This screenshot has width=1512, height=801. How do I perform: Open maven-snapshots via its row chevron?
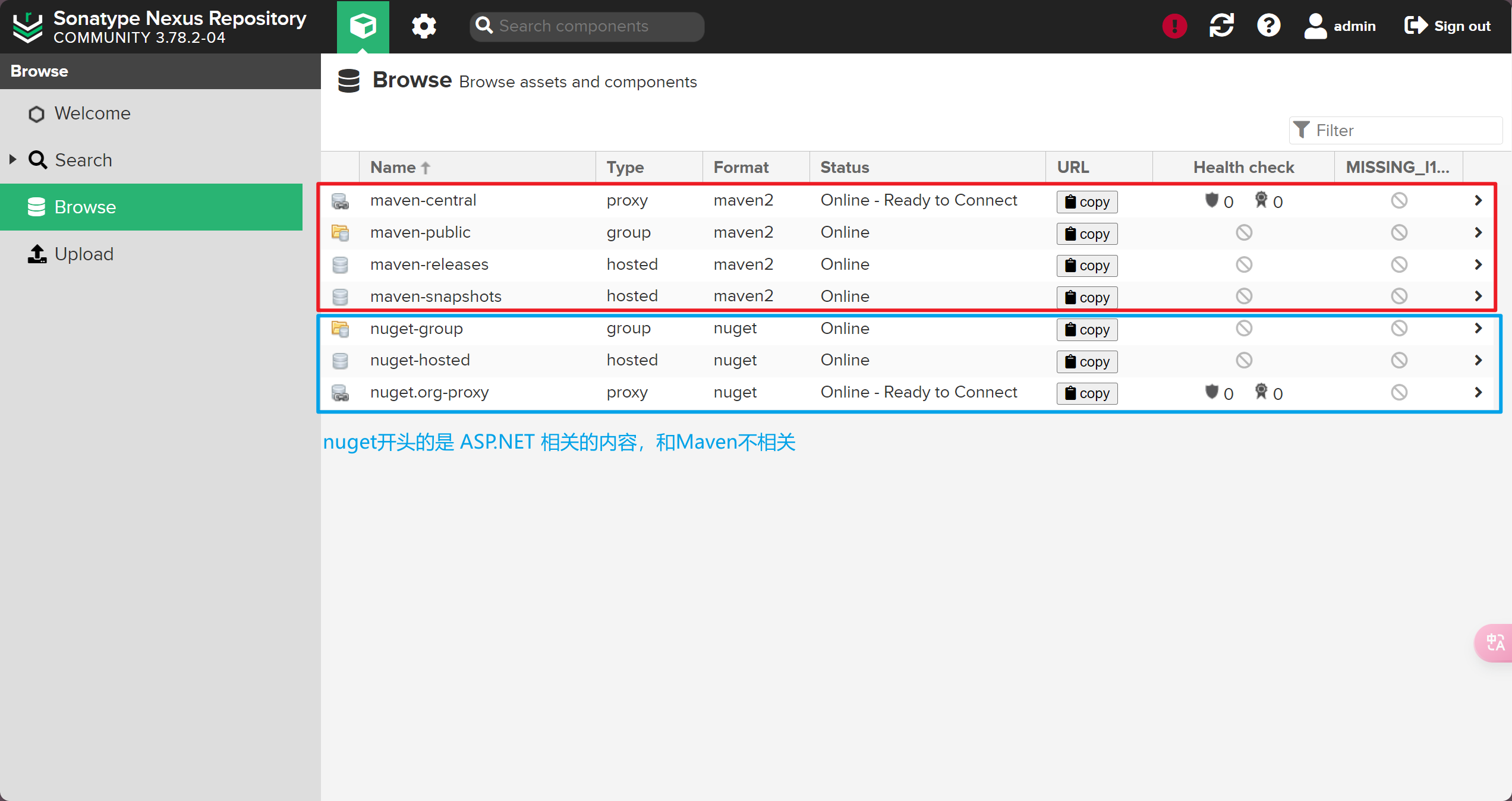pyautogui.click(x=1478, y=296)
